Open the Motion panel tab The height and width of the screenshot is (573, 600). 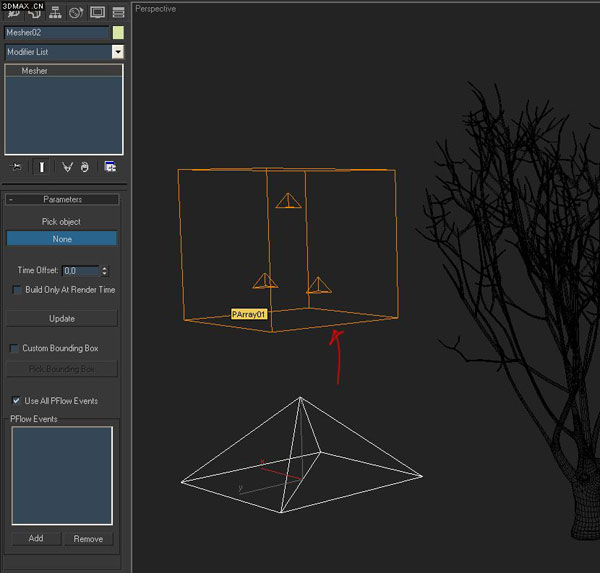coord(76,14)
